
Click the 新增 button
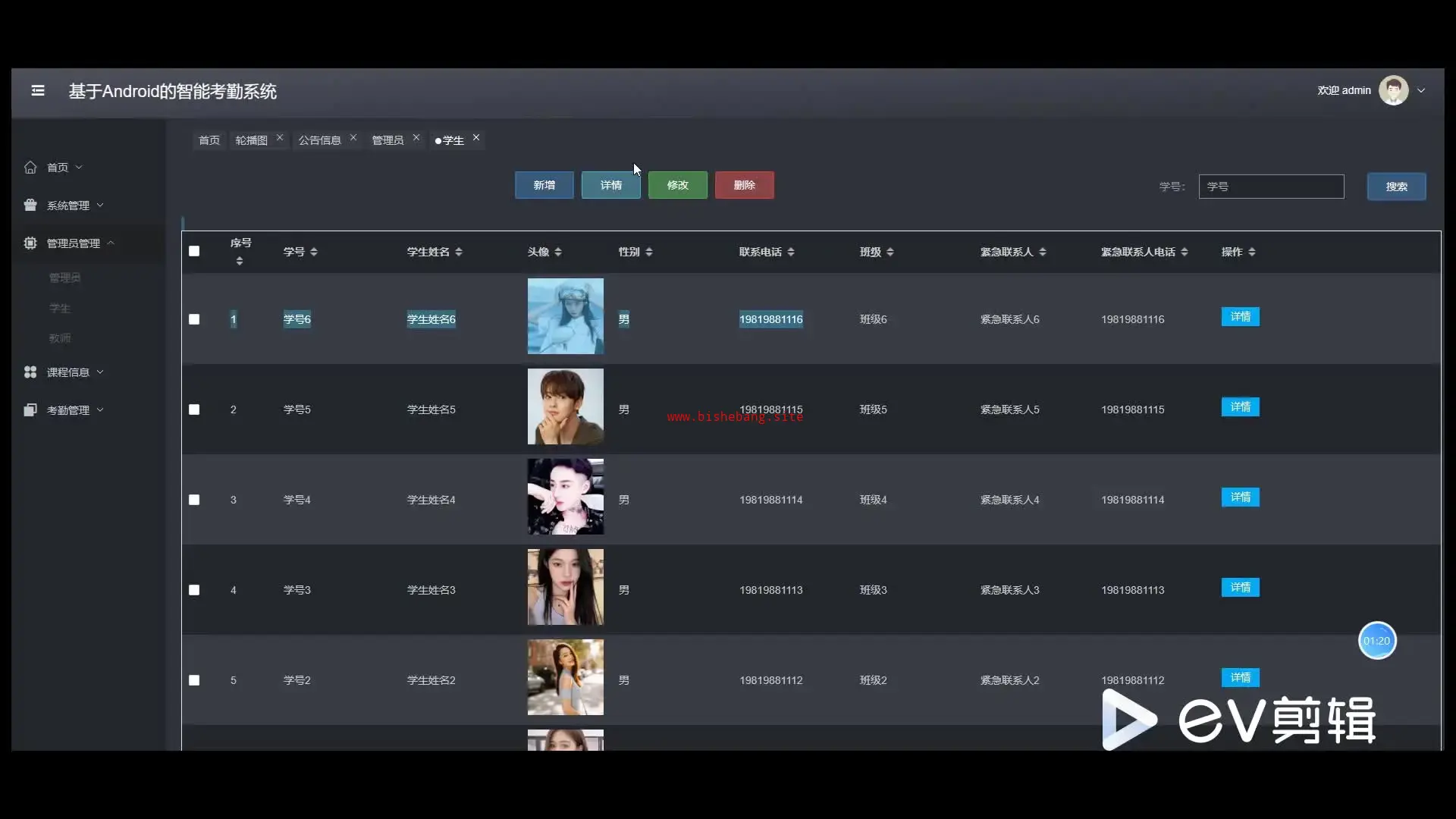point(544,185)
